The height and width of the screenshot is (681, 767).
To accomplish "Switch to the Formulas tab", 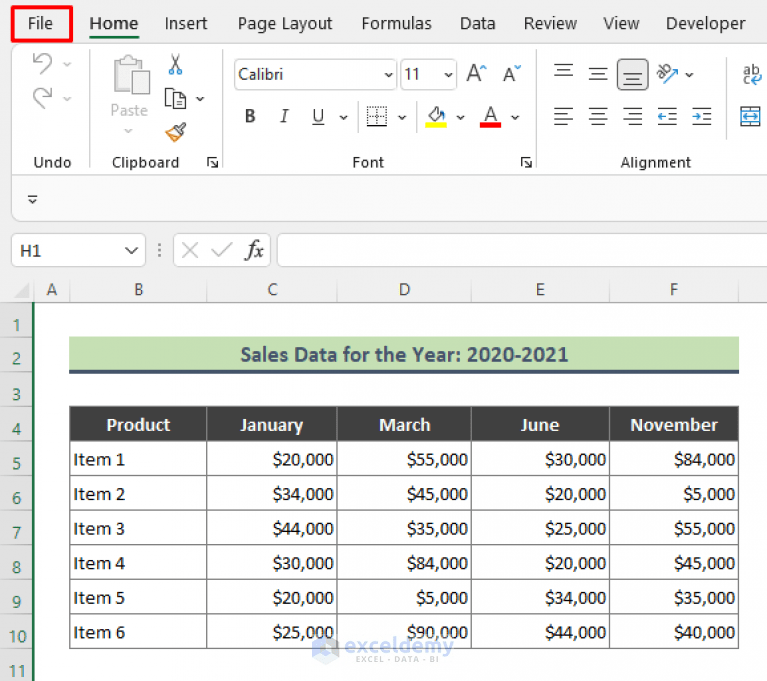I will [397, 23].
